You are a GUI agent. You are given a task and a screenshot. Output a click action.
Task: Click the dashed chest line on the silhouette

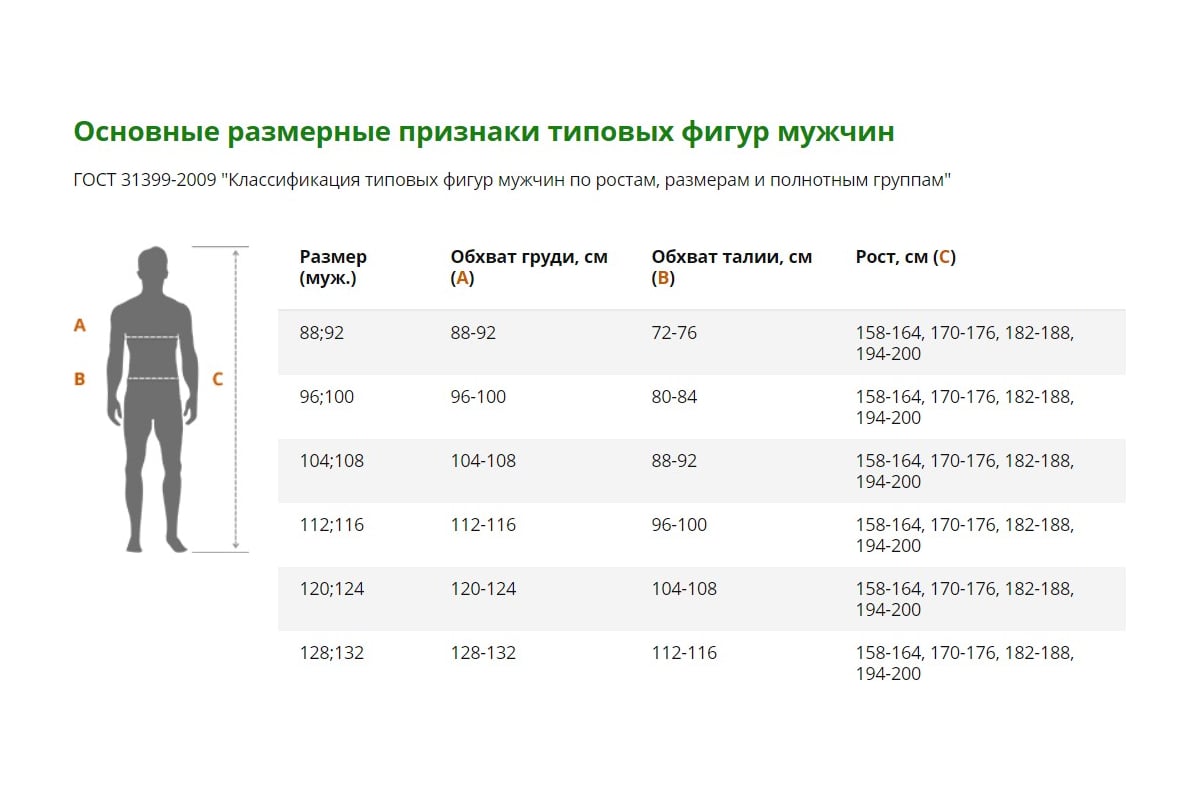(x=152, y=338)
